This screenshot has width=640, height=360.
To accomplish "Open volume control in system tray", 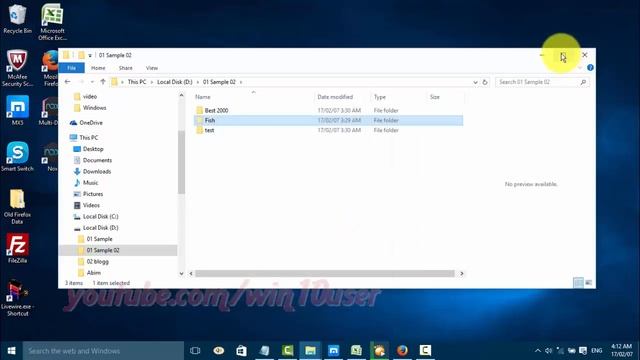I will [549, 351].
